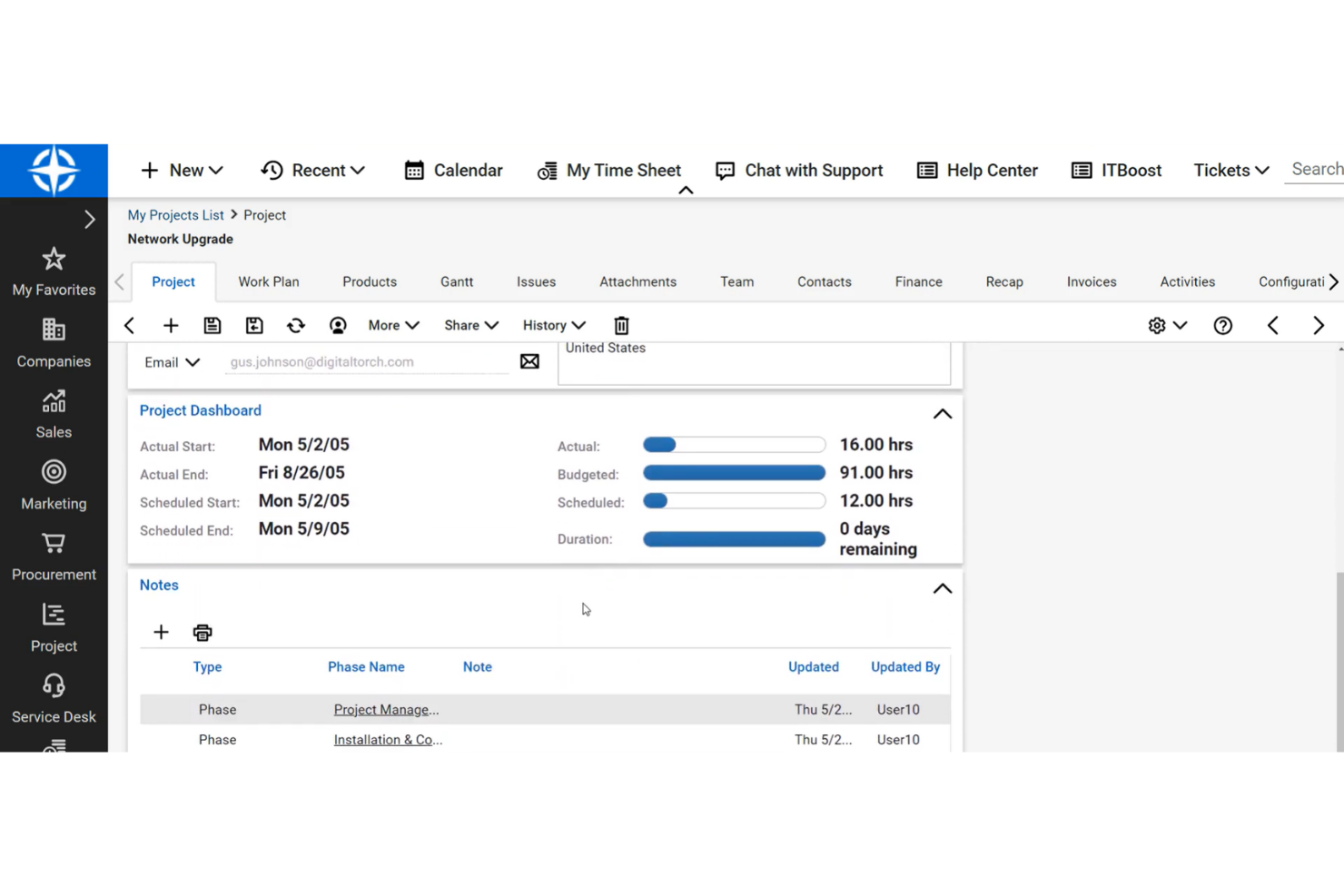The height and width of the screenshot is (896, 1344).
Task: Collapse the Notes section
Action: 942,588
